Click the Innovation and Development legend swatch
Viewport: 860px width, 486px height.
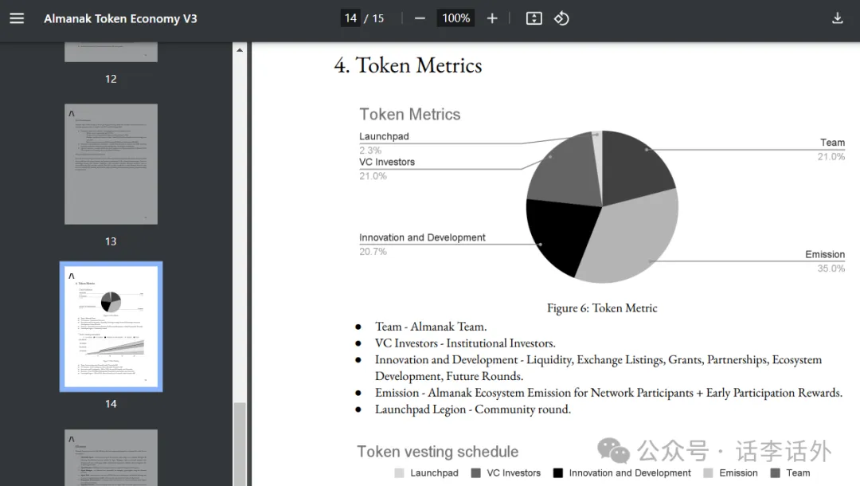point(558,473)
